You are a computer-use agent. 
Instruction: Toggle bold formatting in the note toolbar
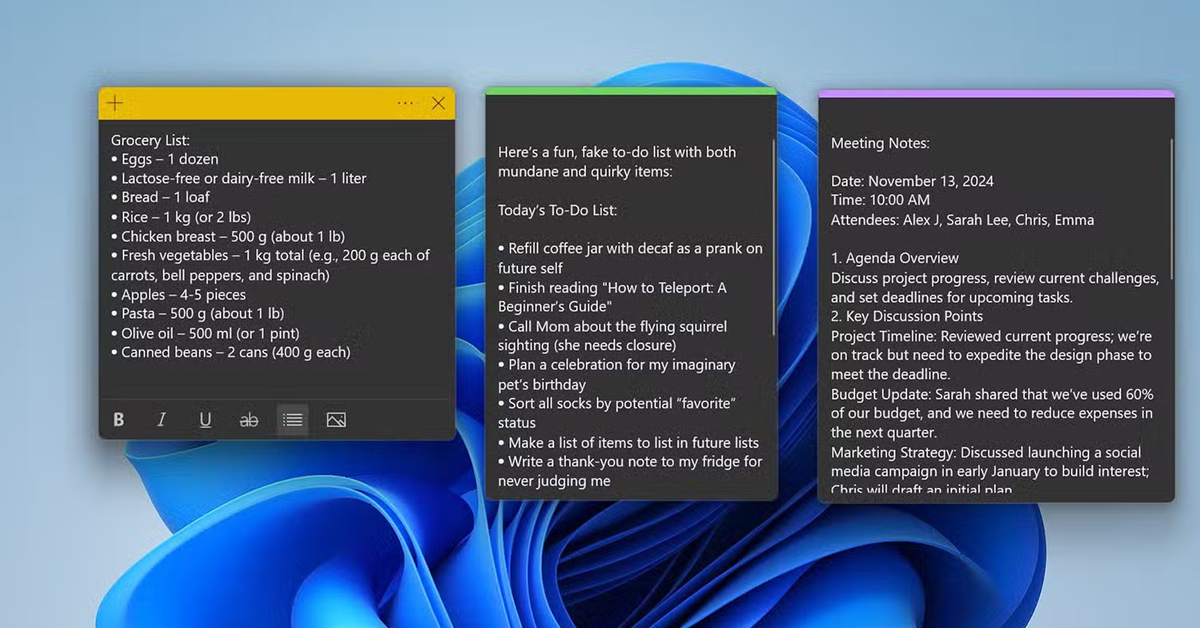click(119, 420)
